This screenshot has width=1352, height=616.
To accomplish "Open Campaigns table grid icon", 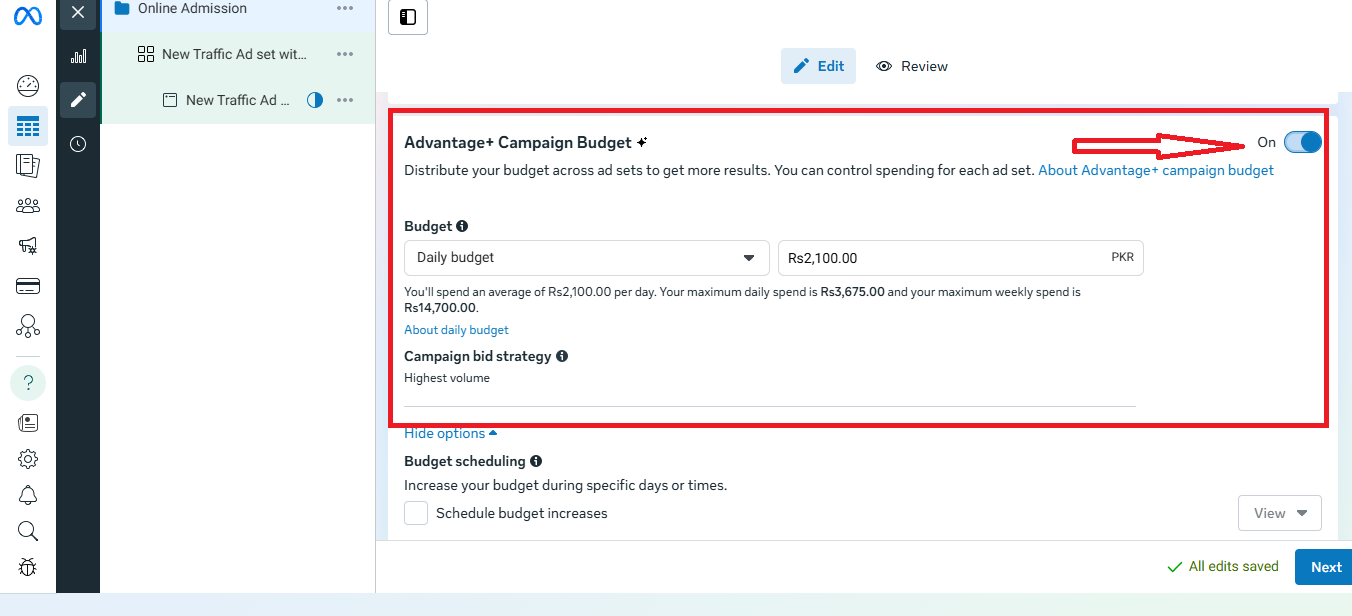I will (28, 127).
